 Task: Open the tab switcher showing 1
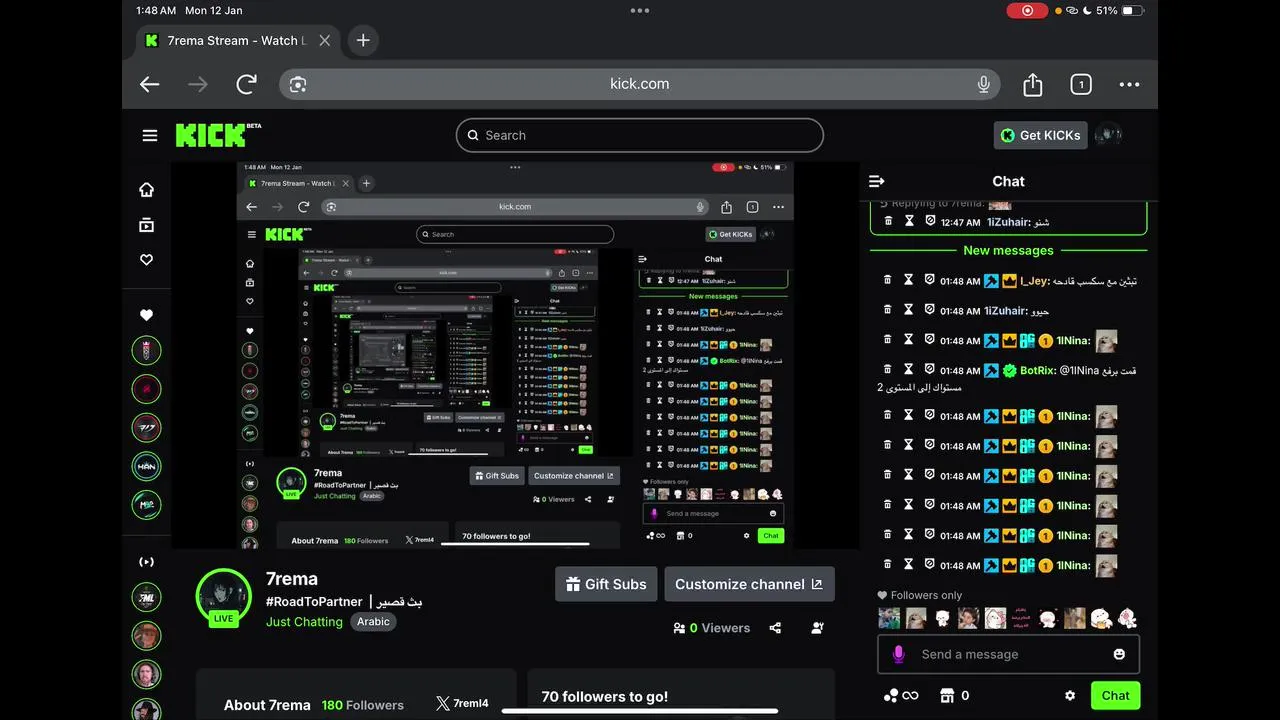[1081, 84]
